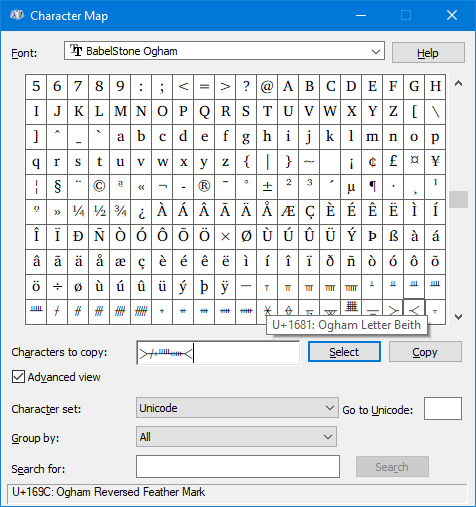The image size is (476, 507).
Task: Click the scrollbar down arrow of character grid
Action: tap(459, 317)
